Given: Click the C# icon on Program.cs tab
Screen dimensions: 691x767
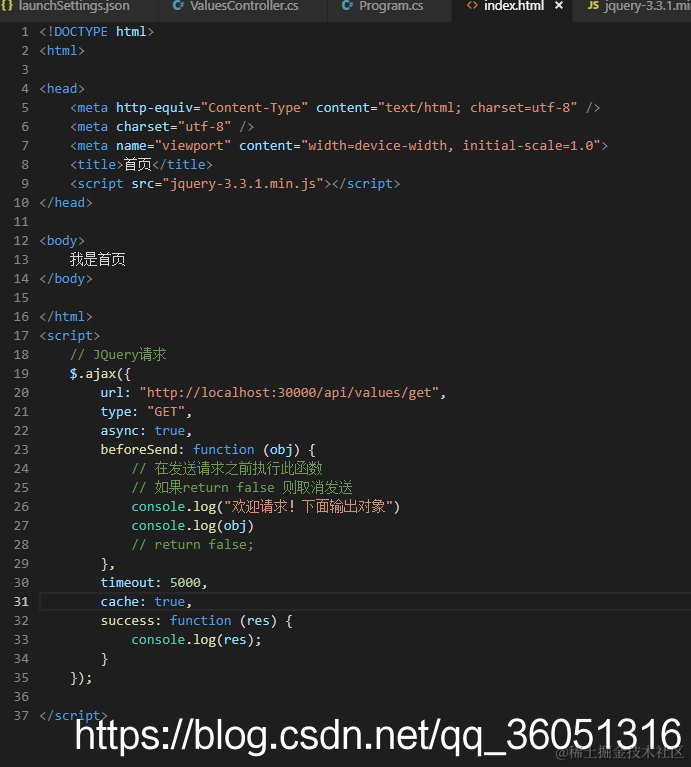Looking at the screenshot, I should (x=347, y=6).
